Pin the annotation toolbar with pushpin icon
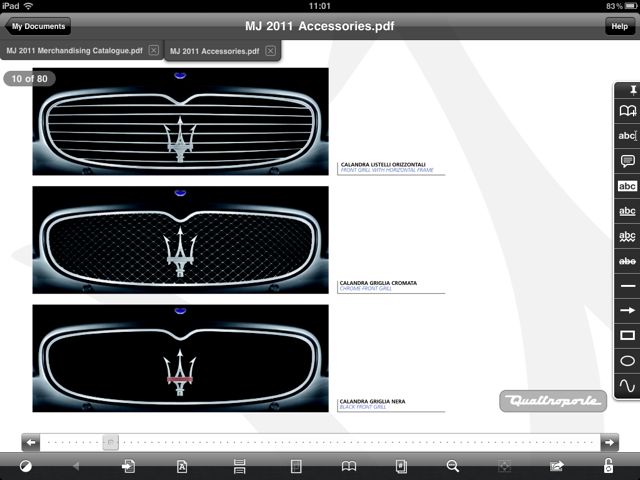This screenshot has width=640, height=480. [x=633, y=90]
